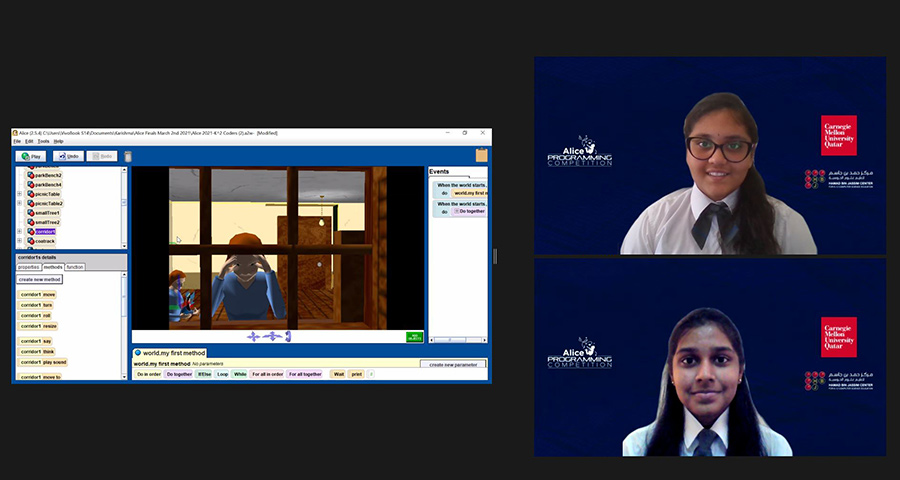This screenshot has width=900, height=480.
Task: Expand the picnicTable tree node
Action: pyautogui.click(x=20, y=194)
